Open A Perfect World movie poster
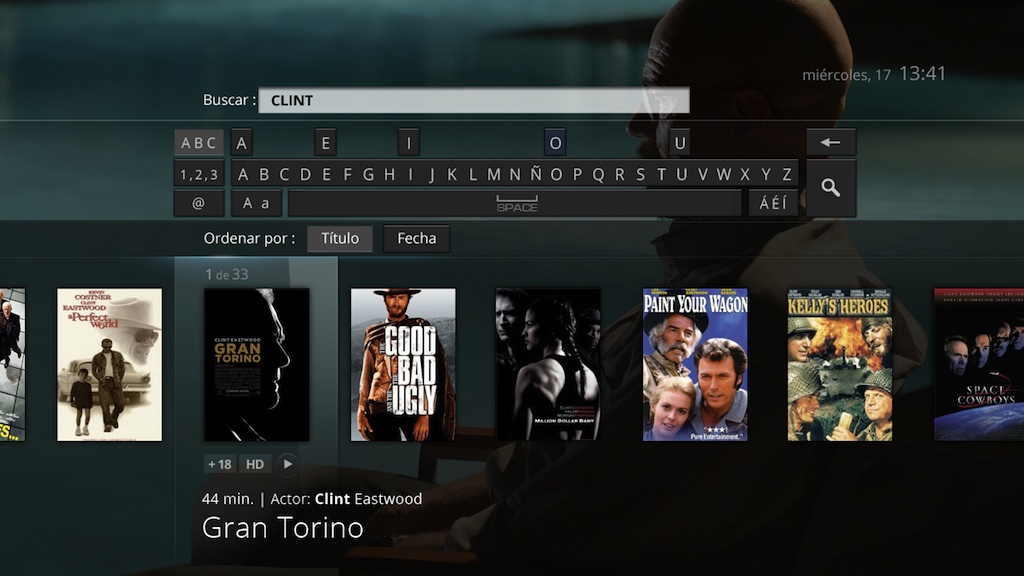Screen dimensions: 1024x576 click(x=109, y=365)
